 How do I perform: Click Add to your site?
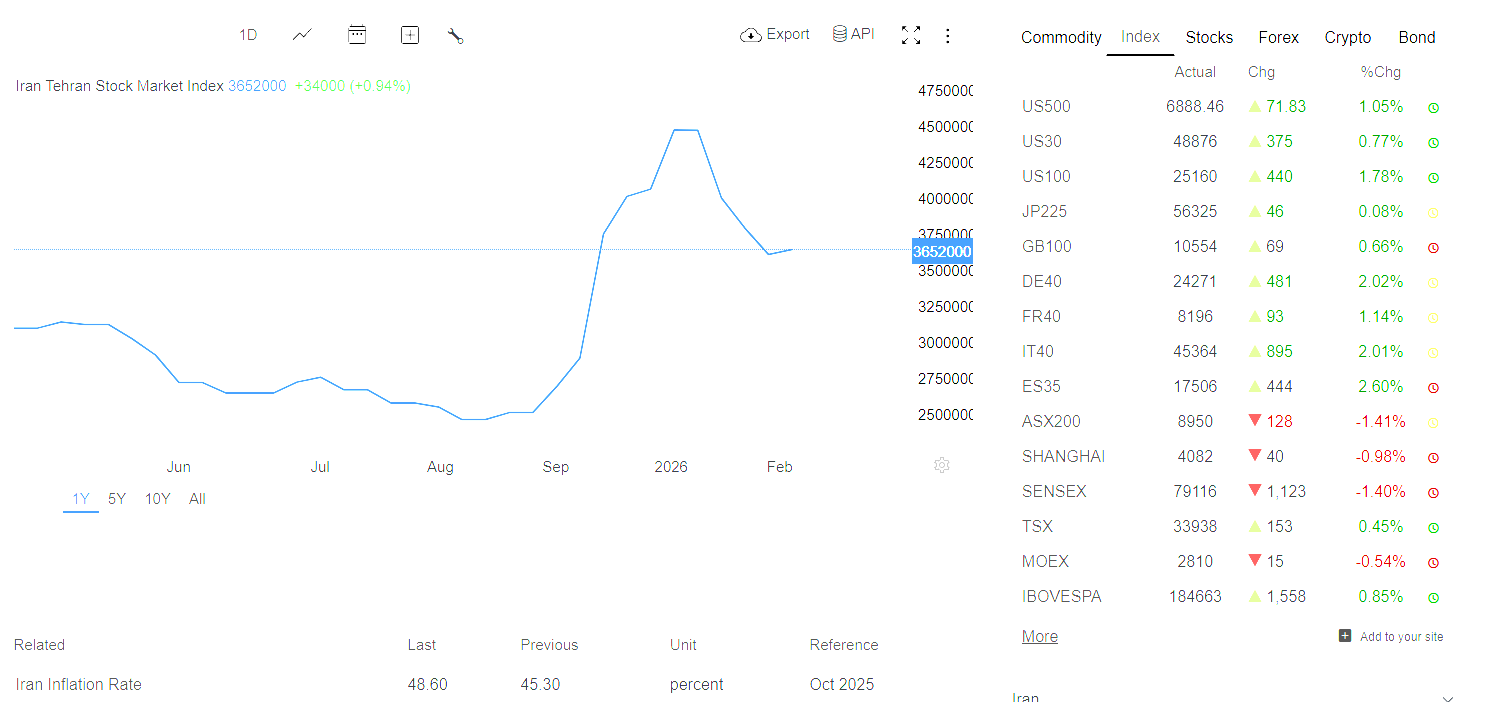1401,636
